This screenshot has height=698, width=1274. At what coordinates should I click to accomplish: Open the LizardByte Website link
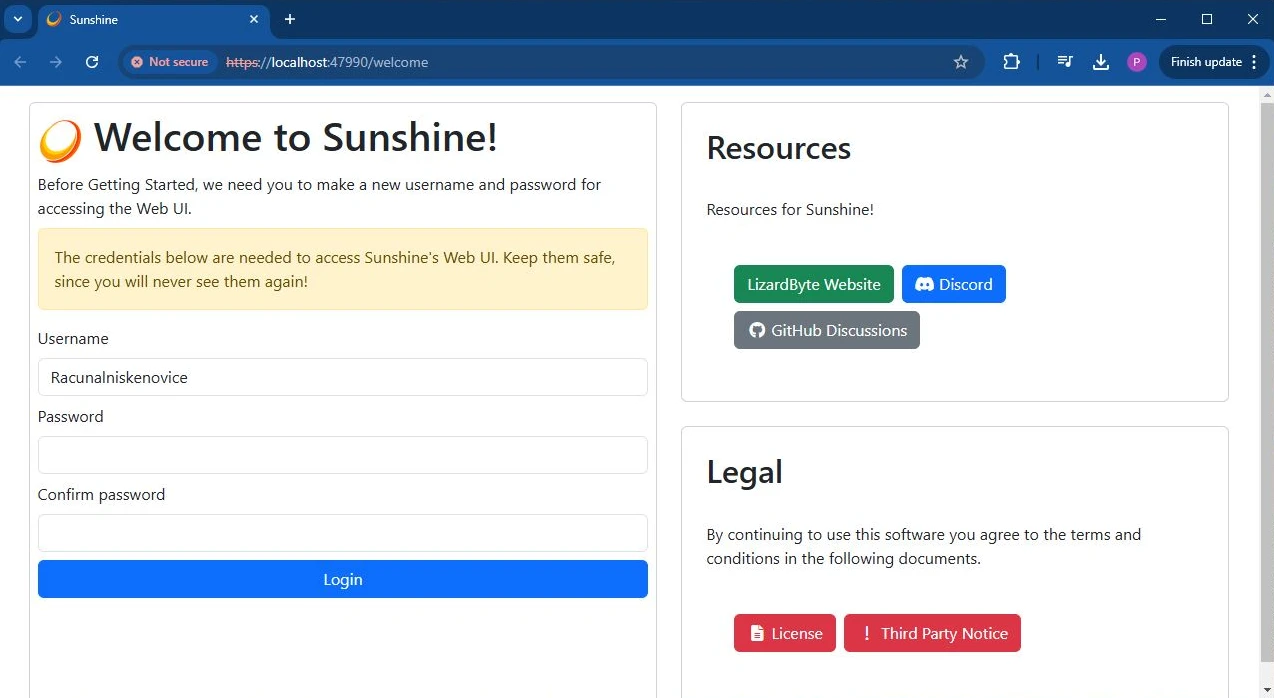[x=814, y=284]
